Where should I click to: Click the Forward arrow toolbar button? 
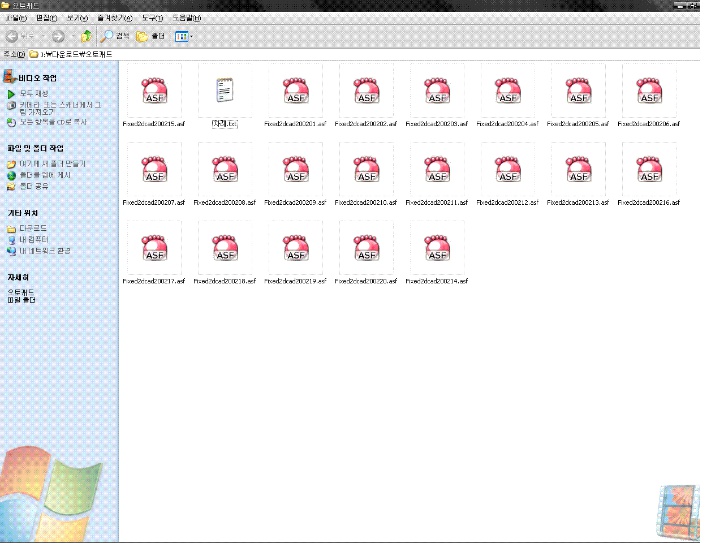[x=58, y=36]
